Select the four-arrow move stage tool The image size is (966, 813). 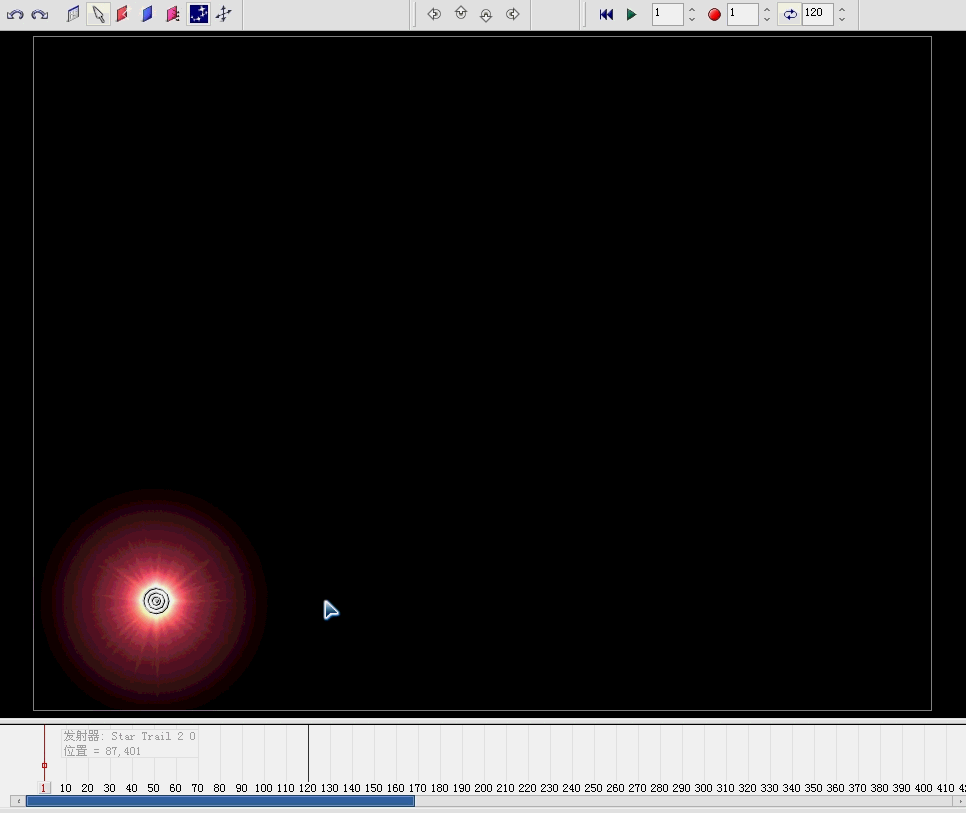224,14
